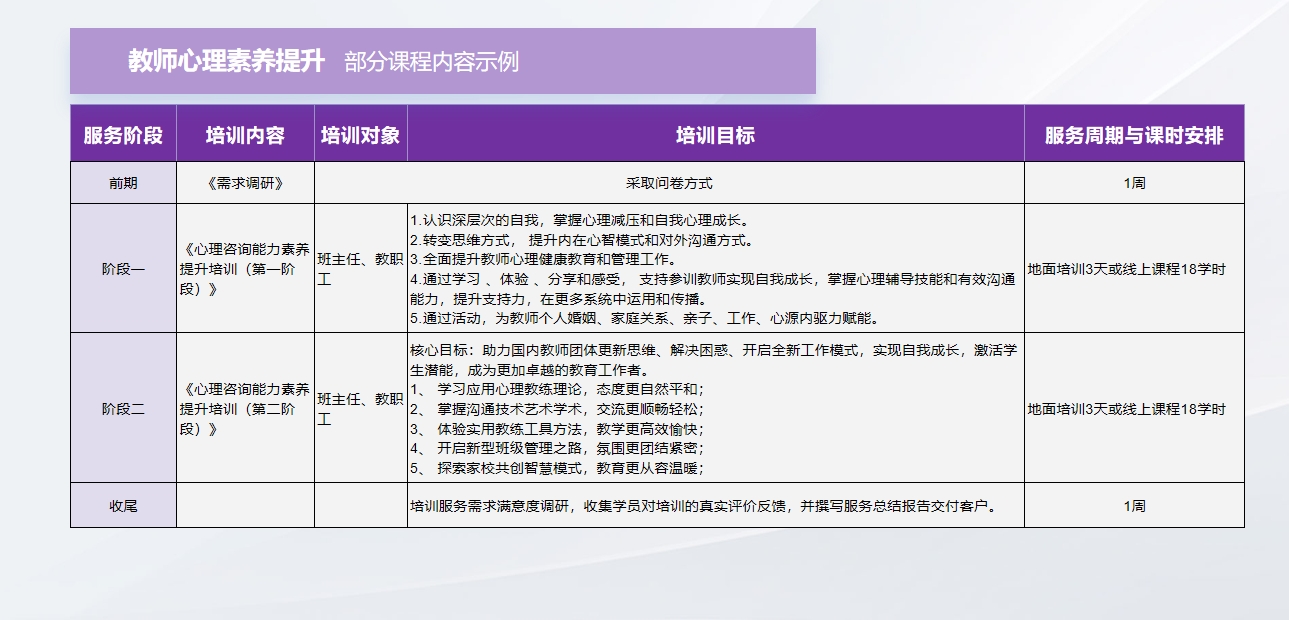Viewport: 1289px width, 620px height.
Task: Click 地面培训3天 cell in 阶段一 row
Action: 1134,268
